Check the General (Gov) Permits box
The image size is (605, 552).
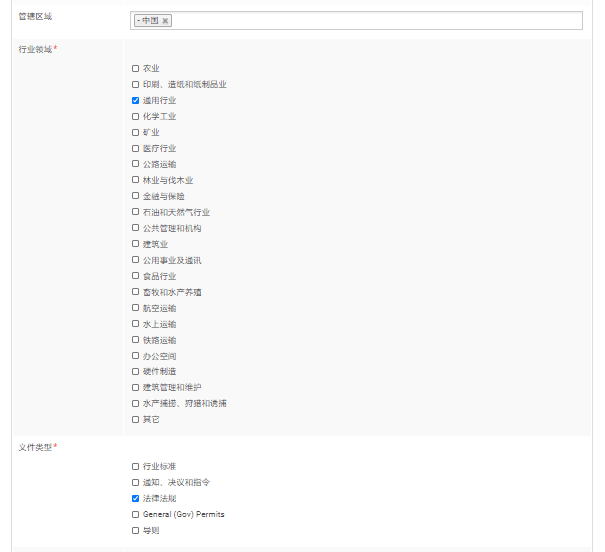[136, 514]
